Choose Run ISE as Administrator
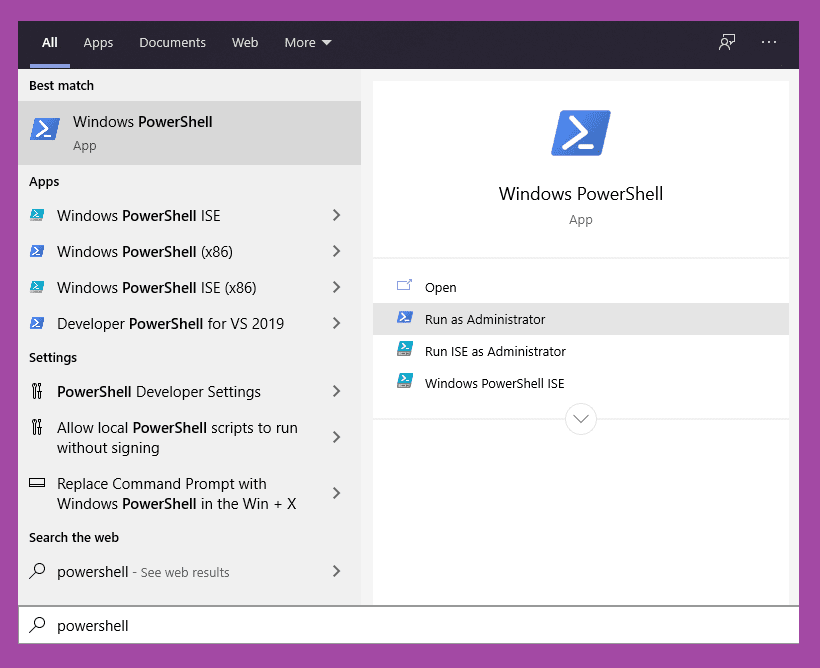The image size is (820, 668). 495,351
